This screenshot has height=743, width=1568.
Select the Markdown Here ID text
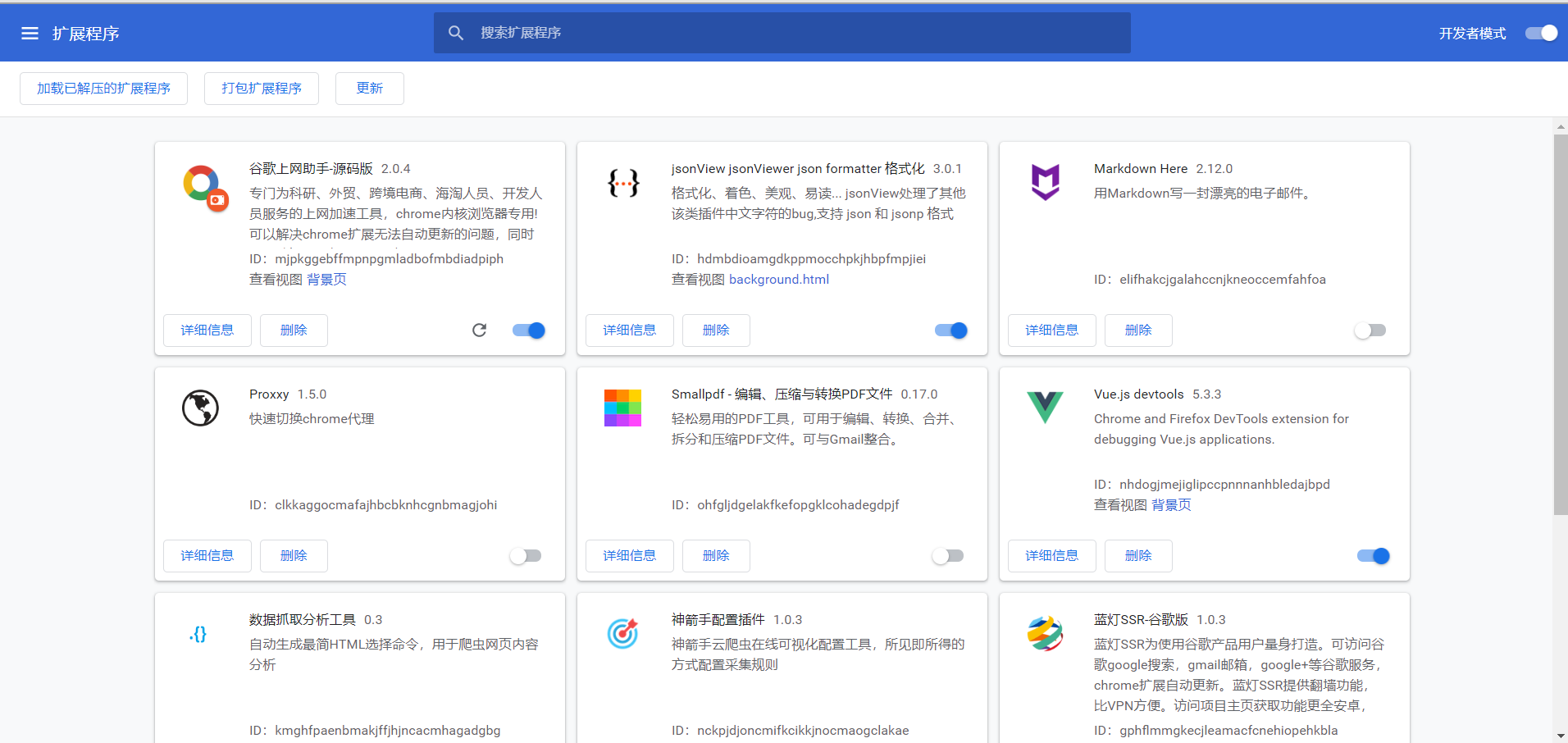pos(1210,280)
